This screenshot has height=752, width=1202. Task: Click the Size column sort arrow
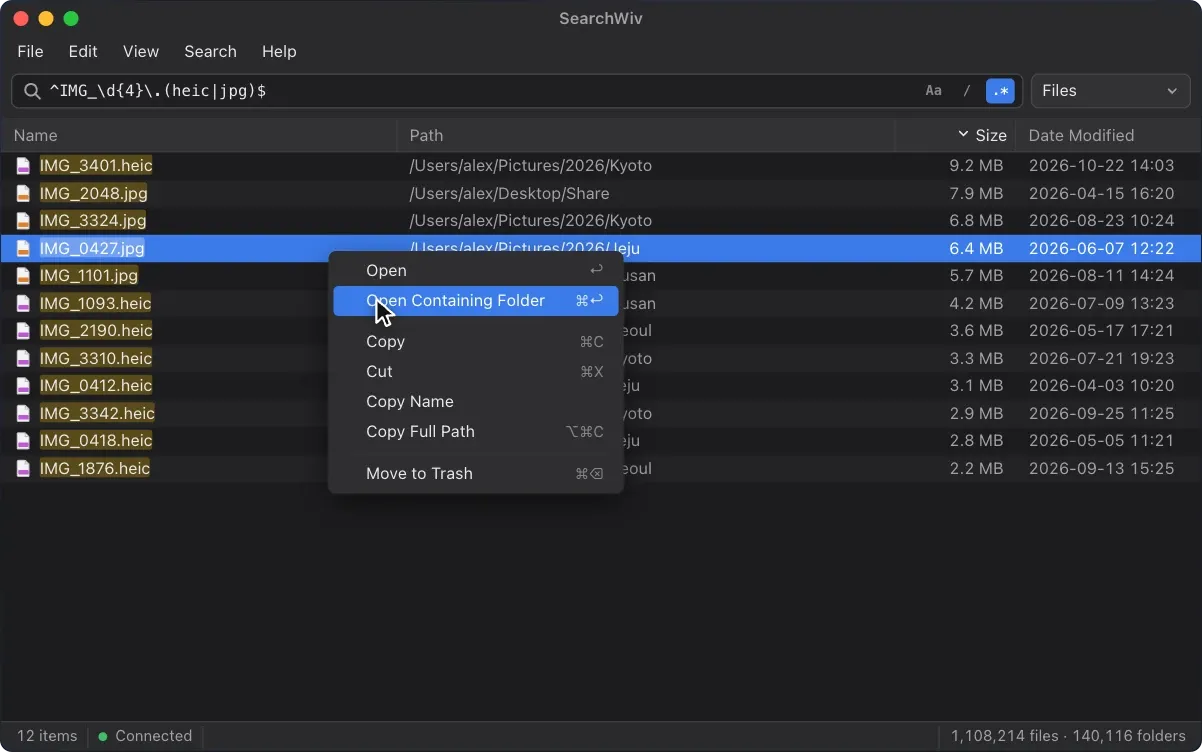click(x=963, y=134)
